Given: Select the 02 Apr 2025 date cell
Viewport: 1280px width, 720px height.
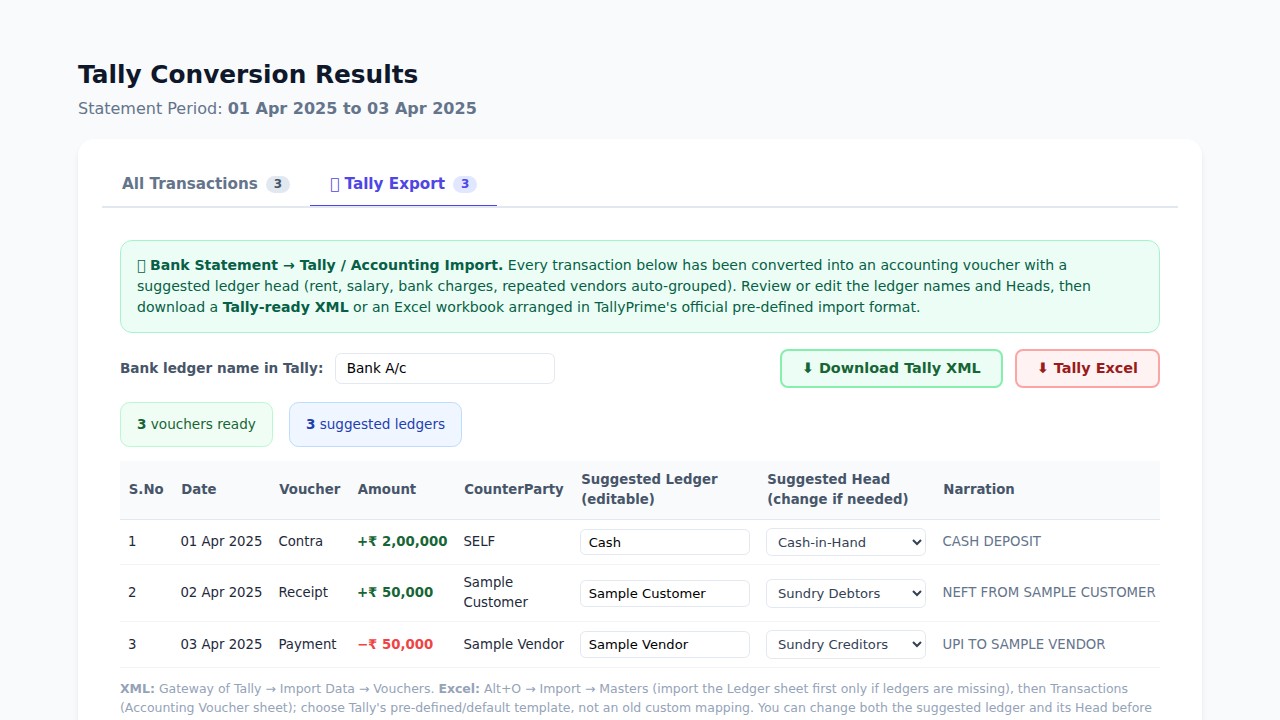Looking at the screenshot, I should tap(221, 592).
